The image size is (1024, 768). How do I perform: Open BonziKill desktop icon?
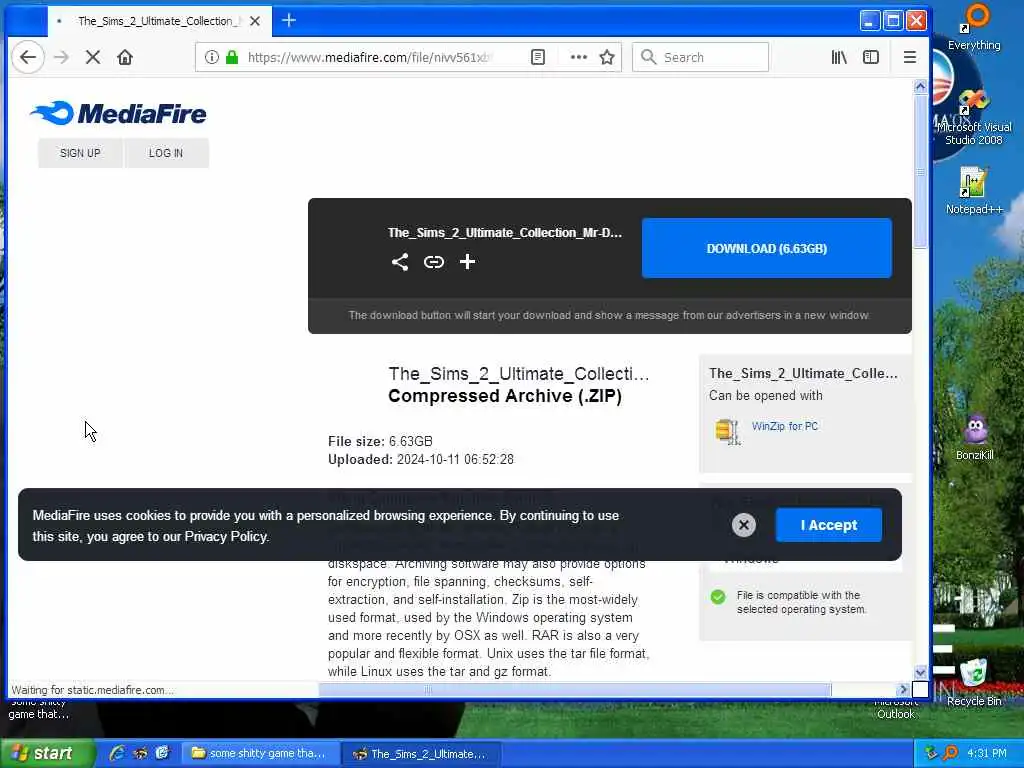point(975,437)
